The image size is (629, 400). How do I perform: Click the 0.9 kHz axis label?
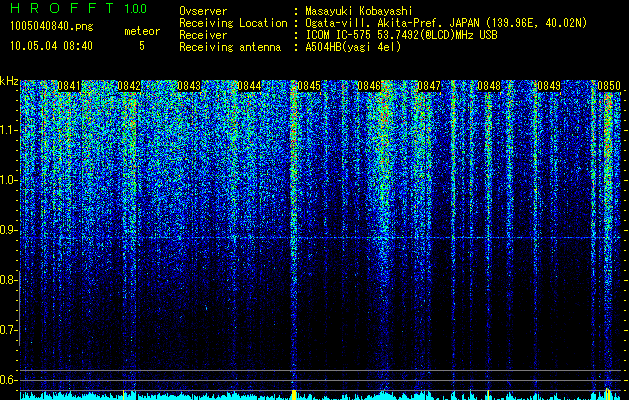pyautogui.click(x=8, y=230)
